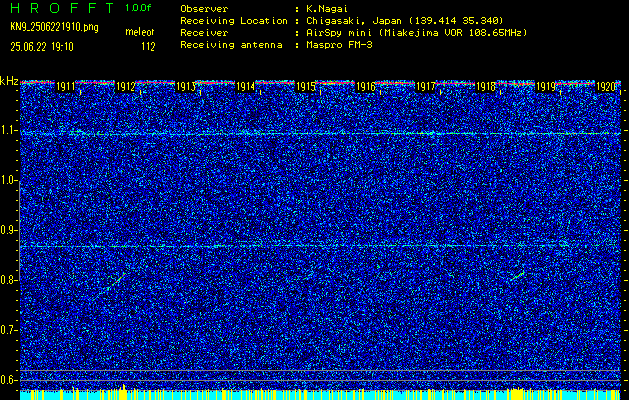
Task: Click the kHz axis unit label
Action: click(9, 81)
